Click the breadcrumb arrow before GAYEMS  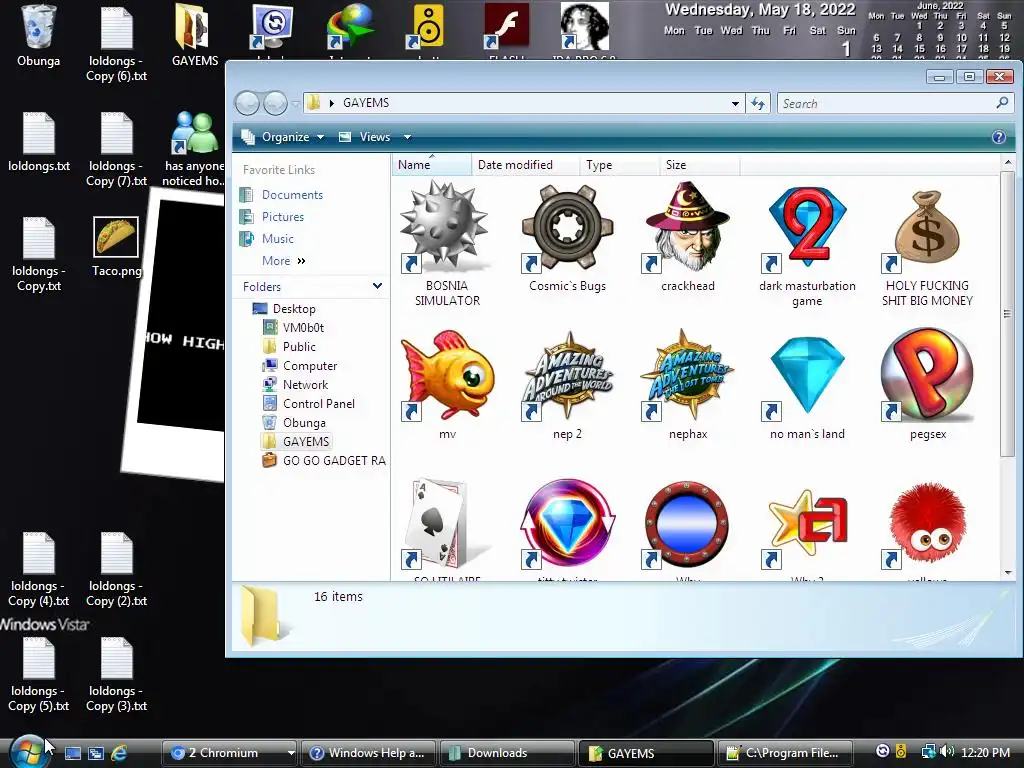pos(332,103)
